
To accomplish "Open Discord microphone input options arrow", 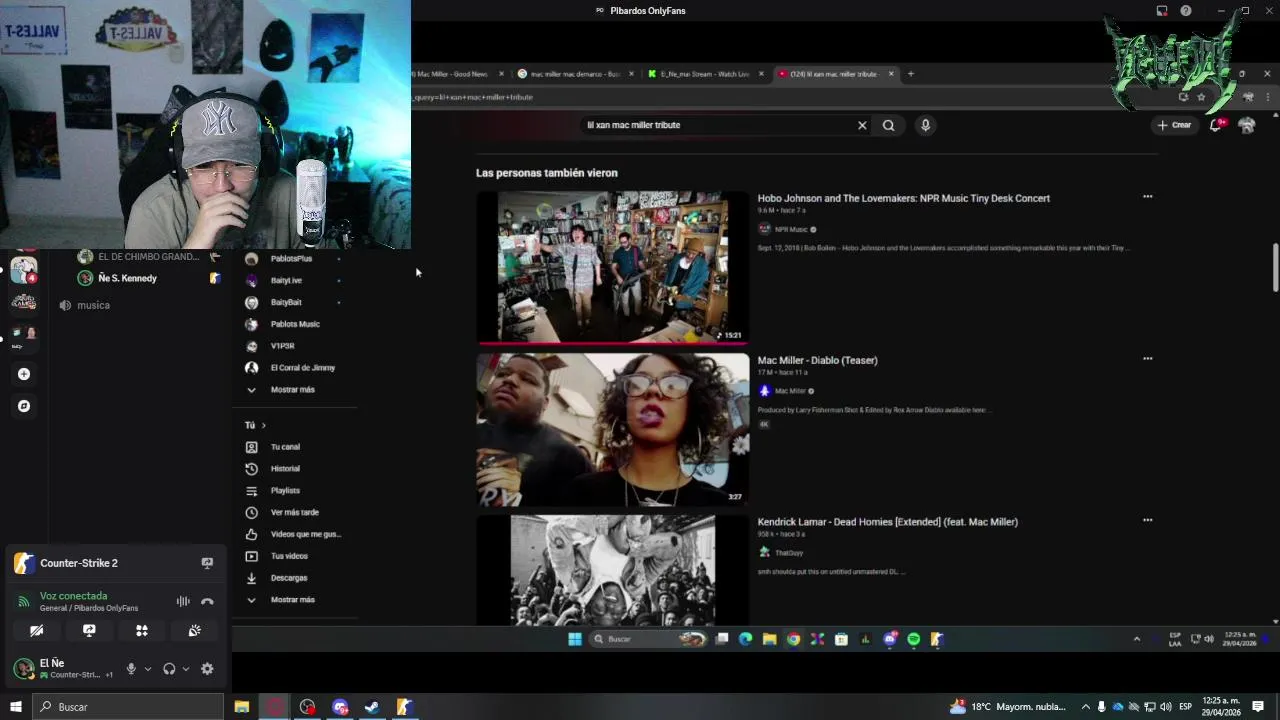I will [148, 669].
